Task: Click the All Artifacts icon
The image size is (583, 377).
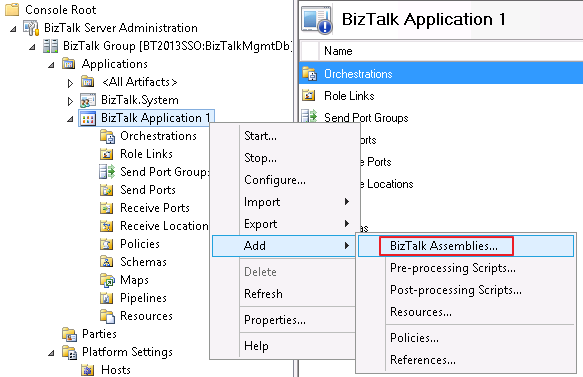Action: pyautogui.click(x=88, y=81)
